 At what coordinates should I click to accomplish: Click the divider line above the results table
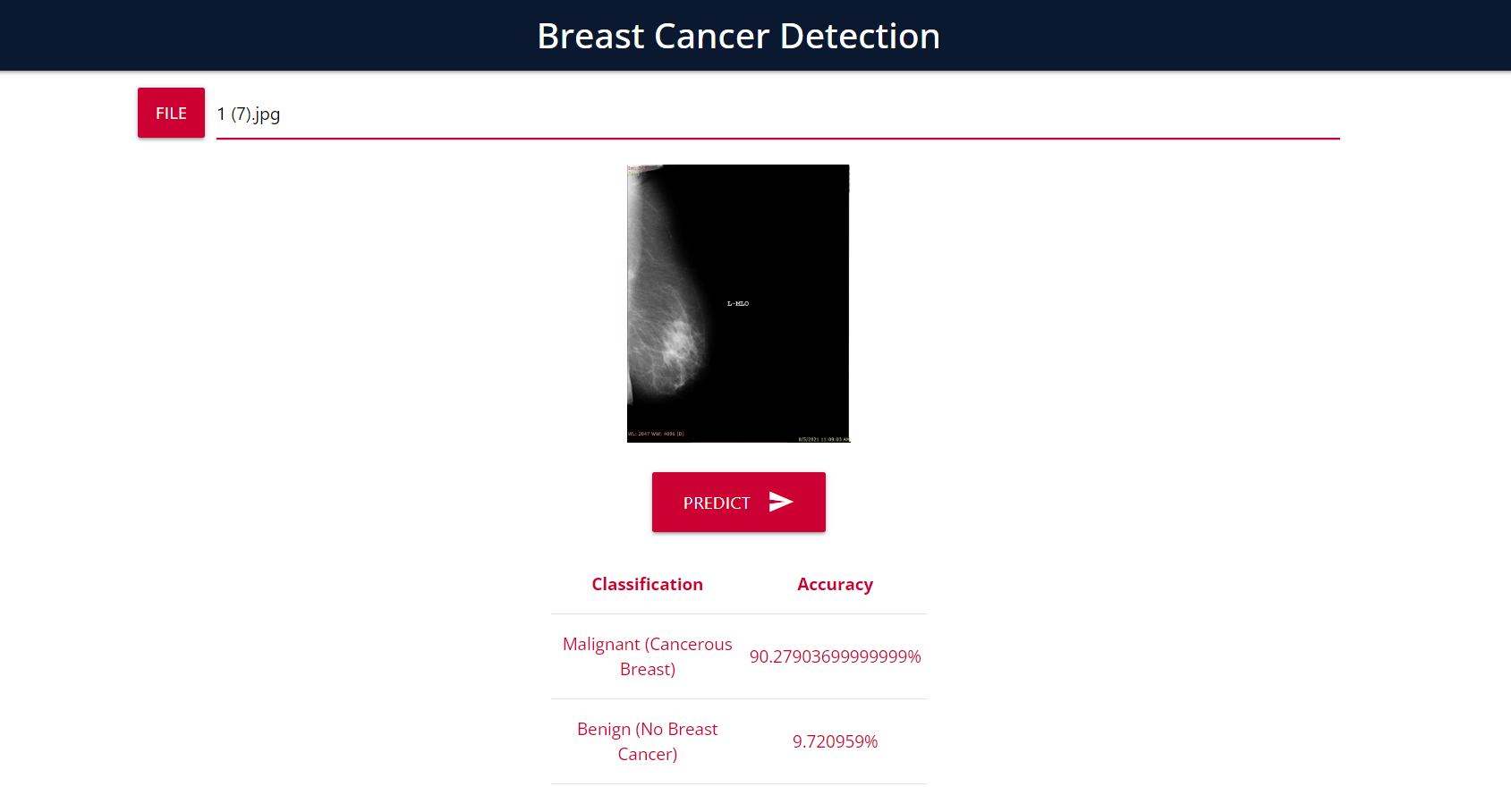[x=738, y=613]
